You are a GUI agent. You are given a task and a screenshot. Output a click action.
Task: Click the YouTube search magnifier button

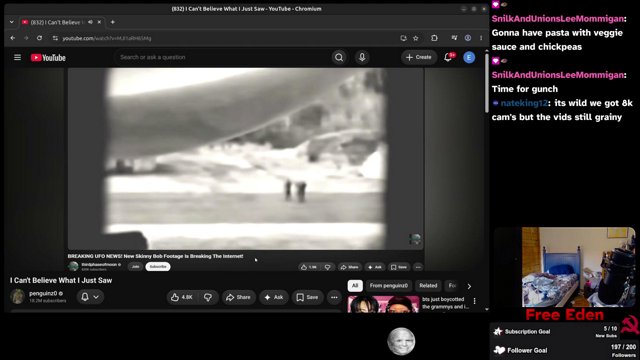(339, 58)
